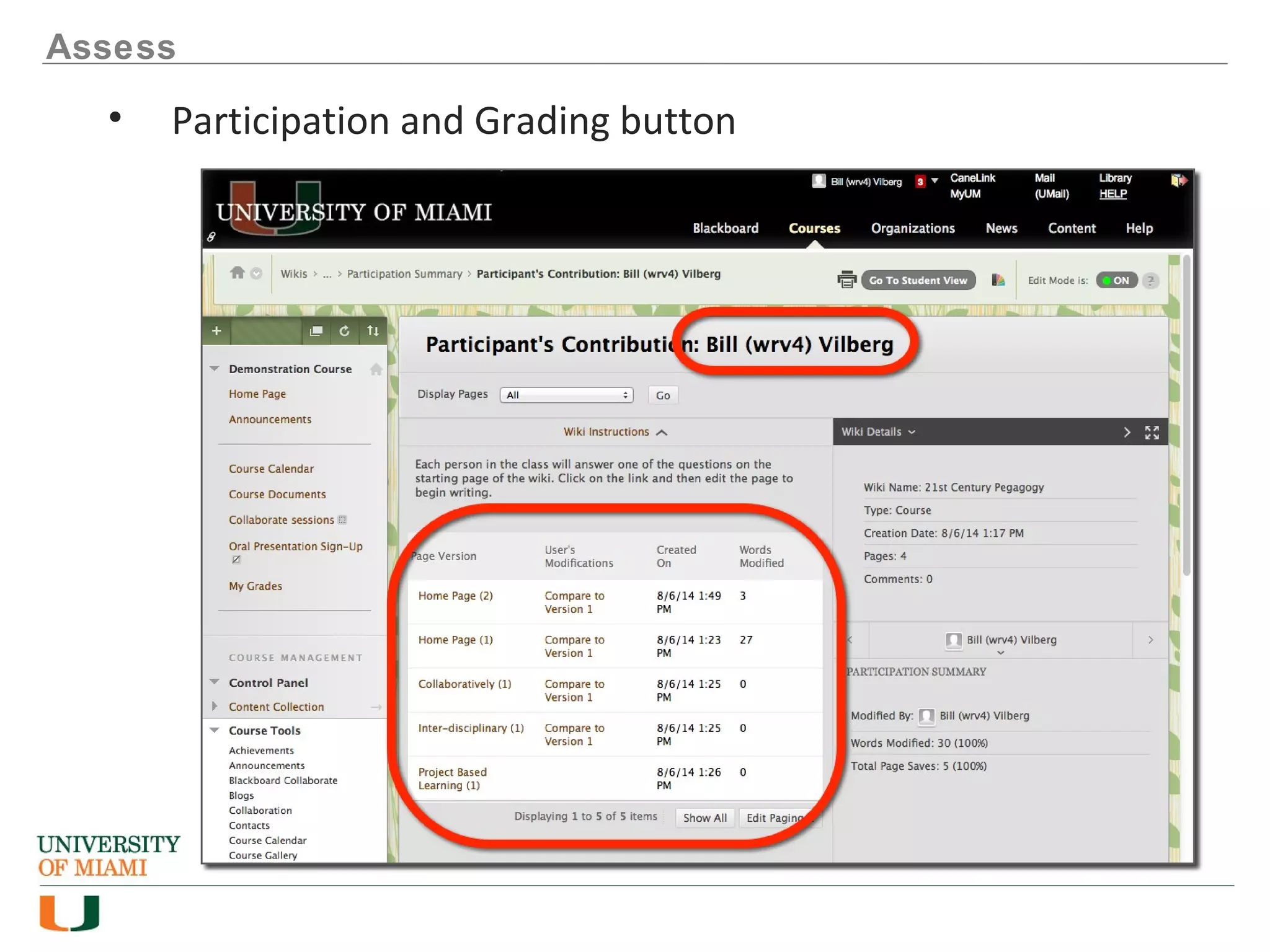Open the Display Pages dropdown
Image resolution: width=1270 pixels, height=952 pixels.
(567, 395)
